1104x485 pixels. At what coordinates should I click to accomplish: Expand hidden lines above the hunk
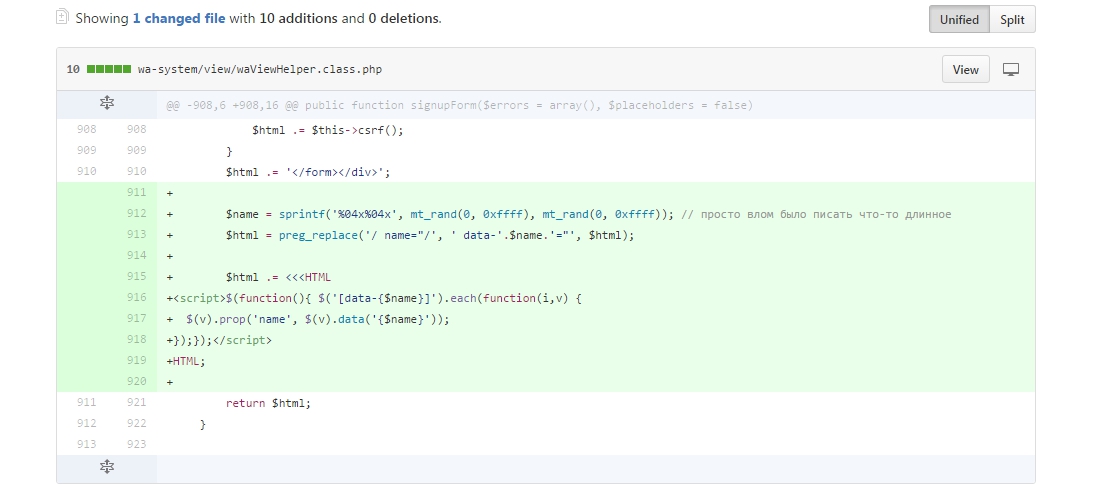click(106, 103)
